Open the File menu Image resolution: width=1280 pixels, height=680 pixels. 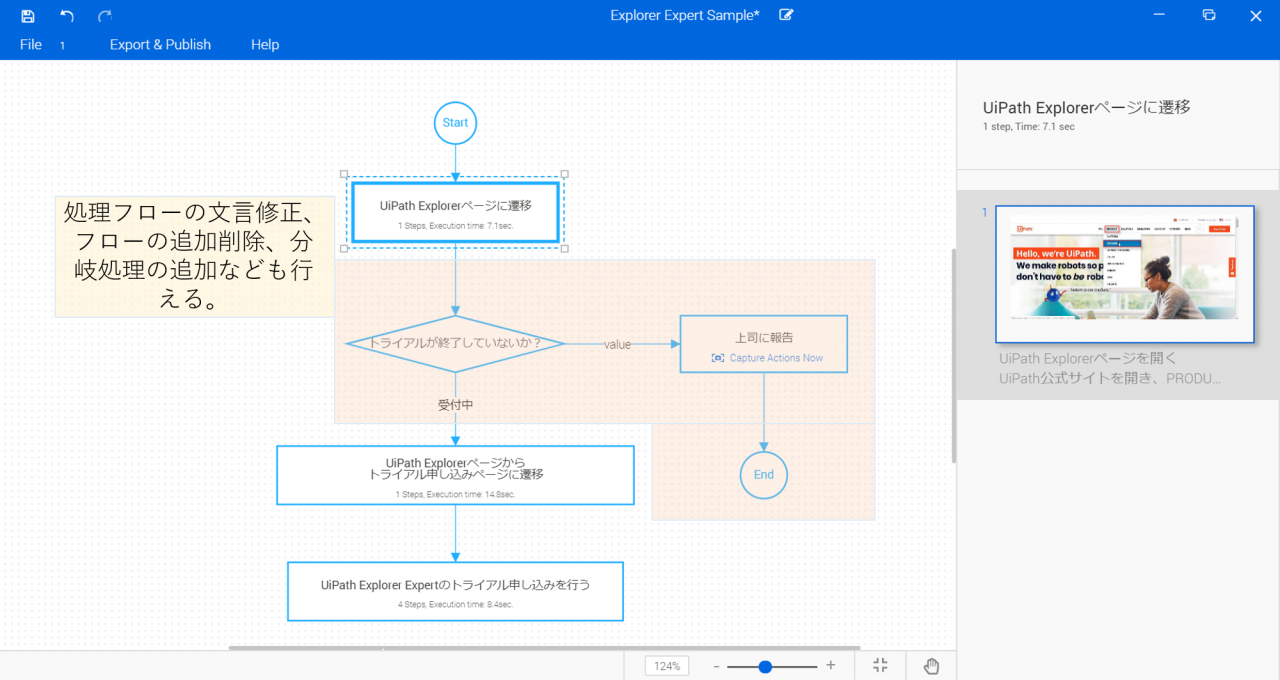[x=31, y=45]
